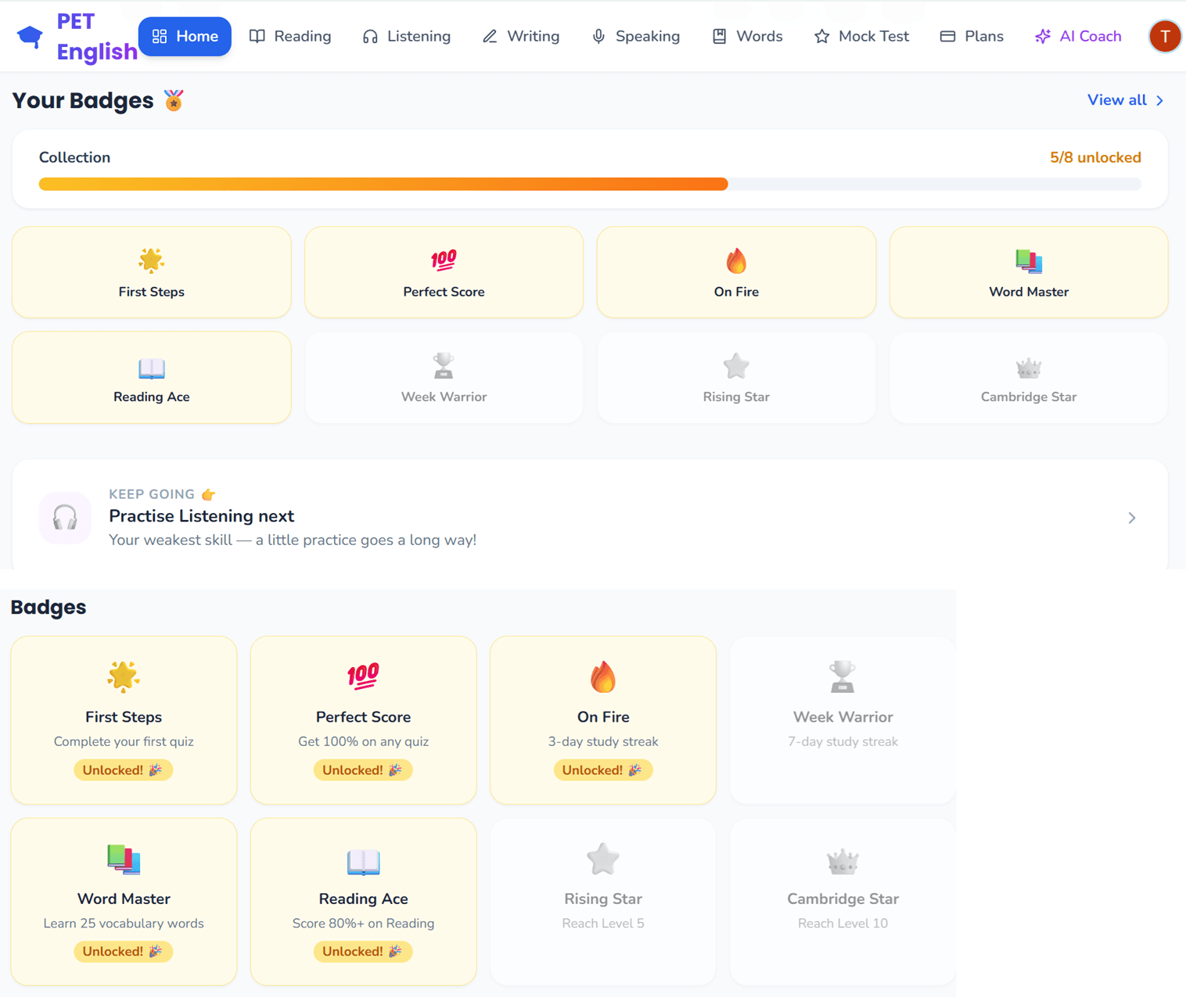Screen dimensions: 1186x1008
Task: Click the 'Reach Level 5' description
Action: 603,924
